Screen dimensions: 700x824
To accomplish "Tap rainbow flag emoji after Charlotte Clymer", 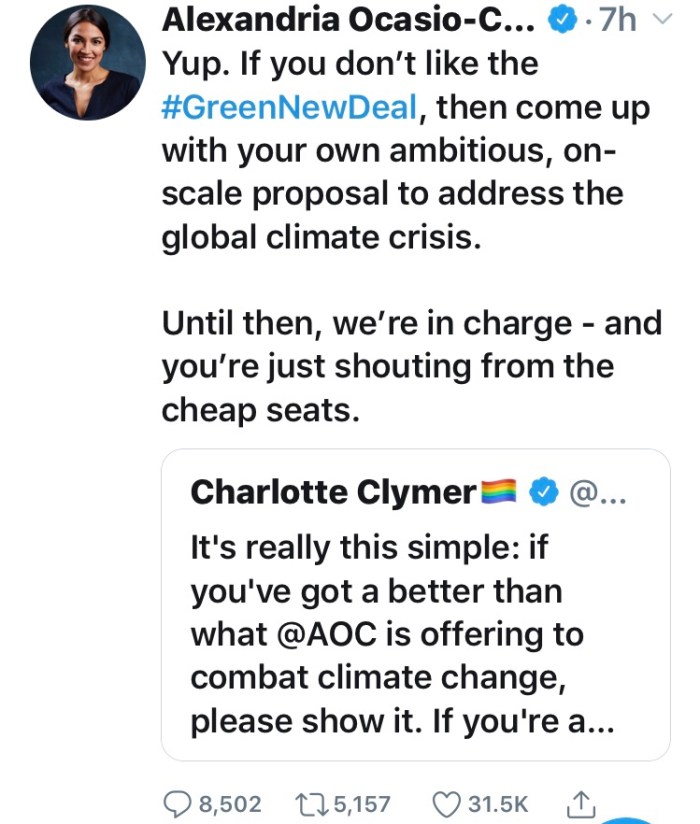I will click(x=498, y=492).
